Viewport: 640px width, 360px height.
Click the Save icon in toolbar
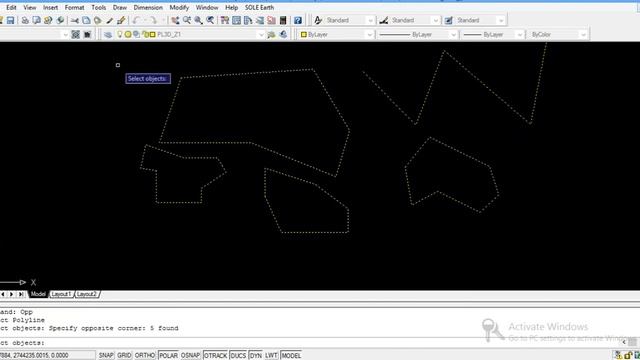pos(11,20)
